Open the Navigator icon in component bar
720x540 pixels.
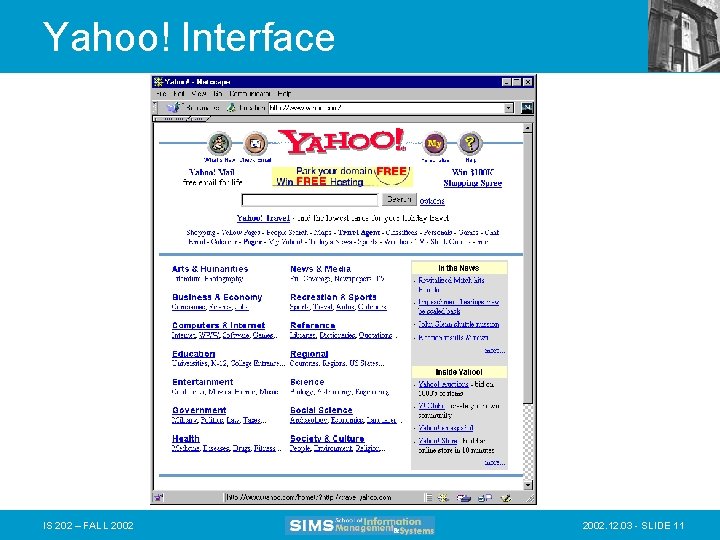[x=444, y=498]
